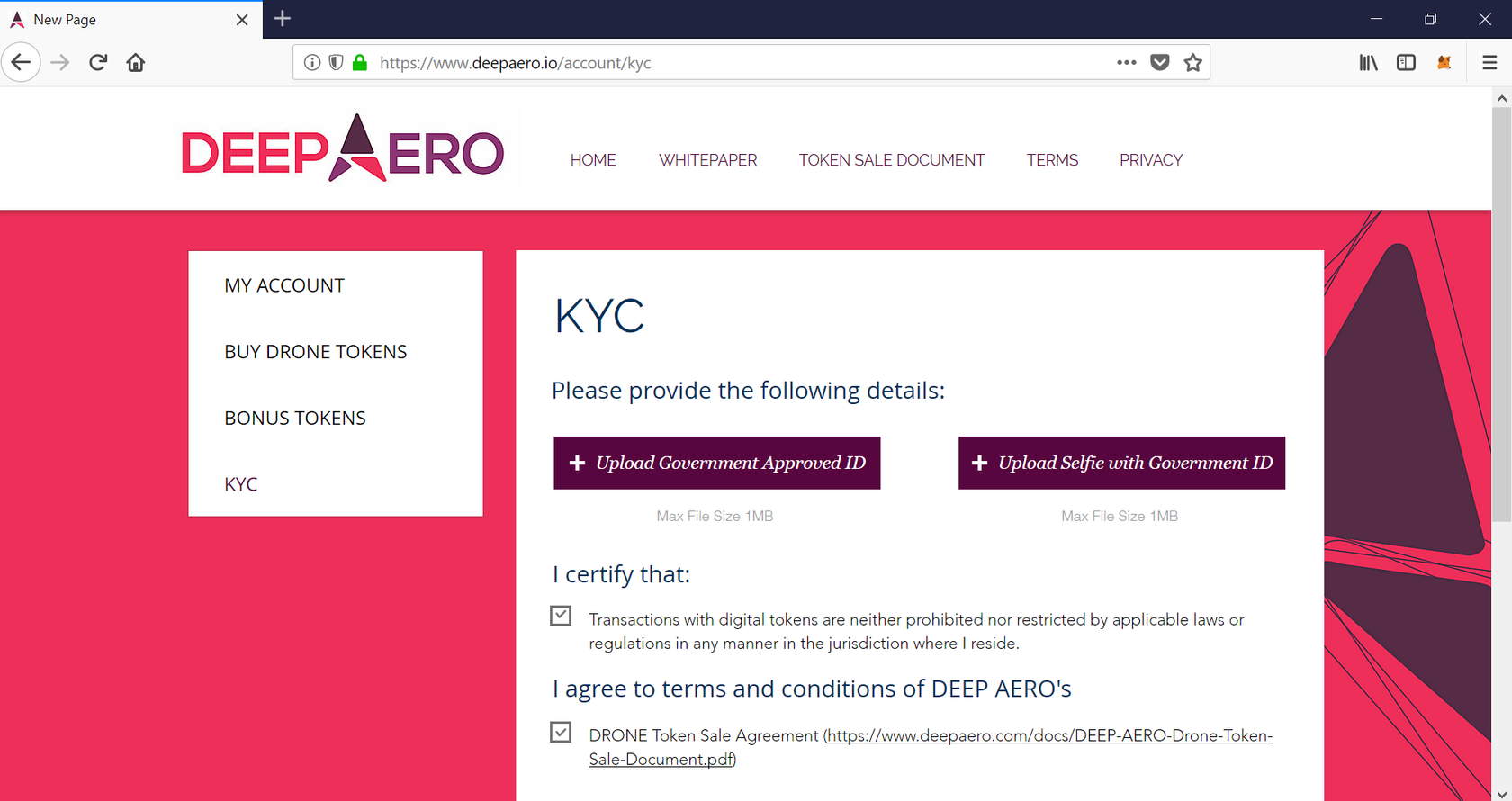This screenshot has height=801, width=1512.
Task: Open the Drone Token Sale Document PDF link
Action: [931, 747]
